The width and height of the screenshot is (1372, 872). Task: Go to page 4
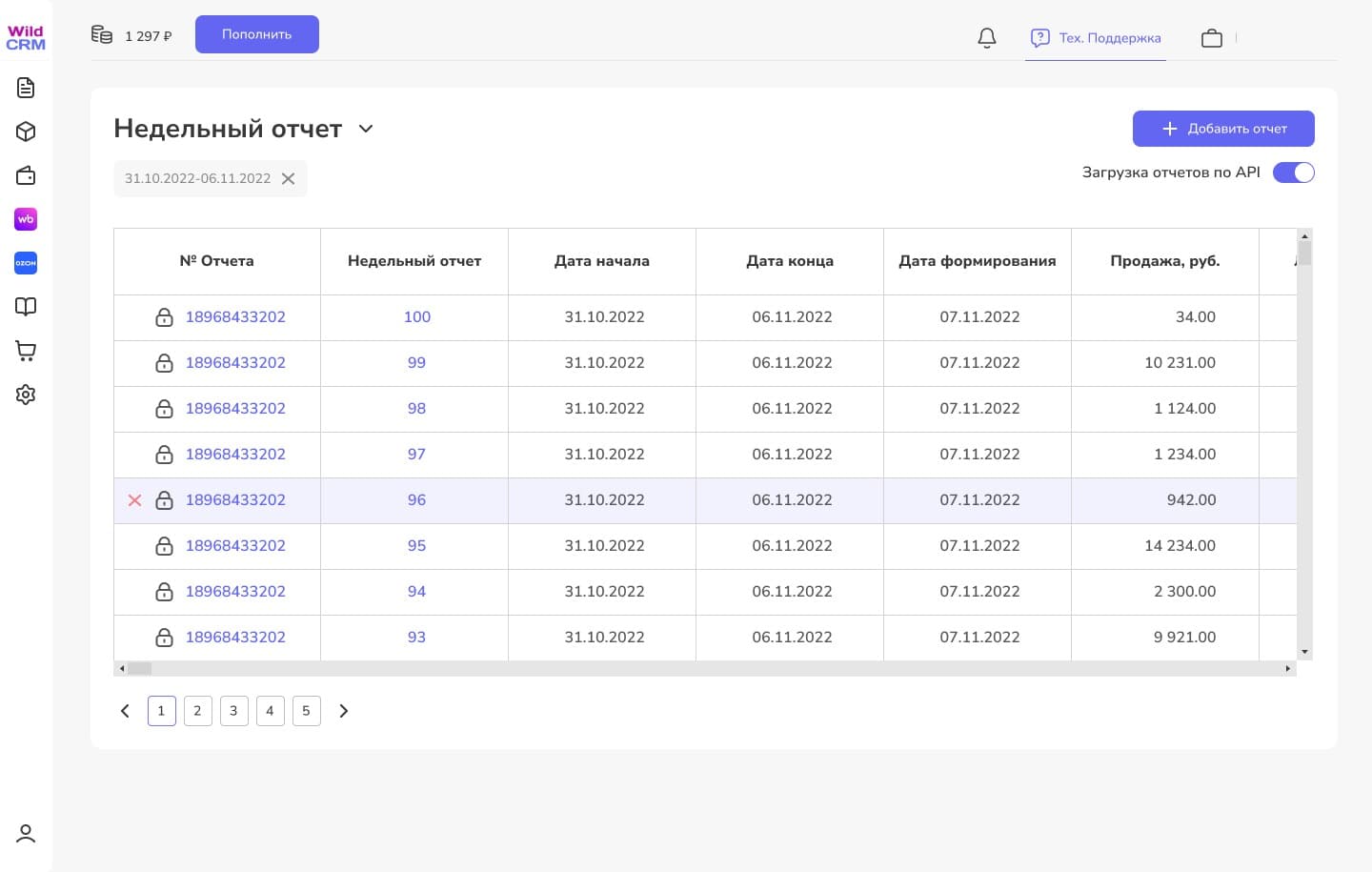270,711
